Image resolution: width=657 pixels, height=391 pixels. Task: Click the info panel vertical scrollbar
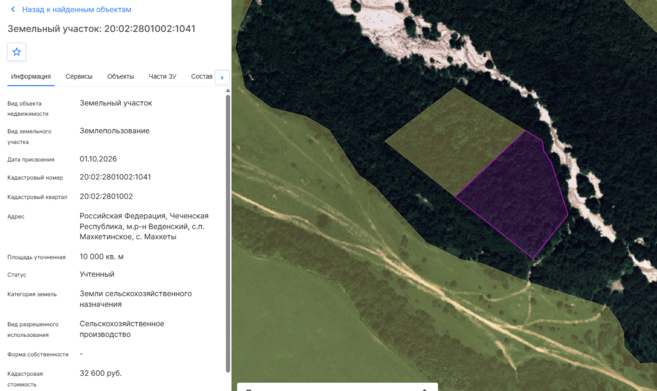pyautogui.click(x=228, y=233)
